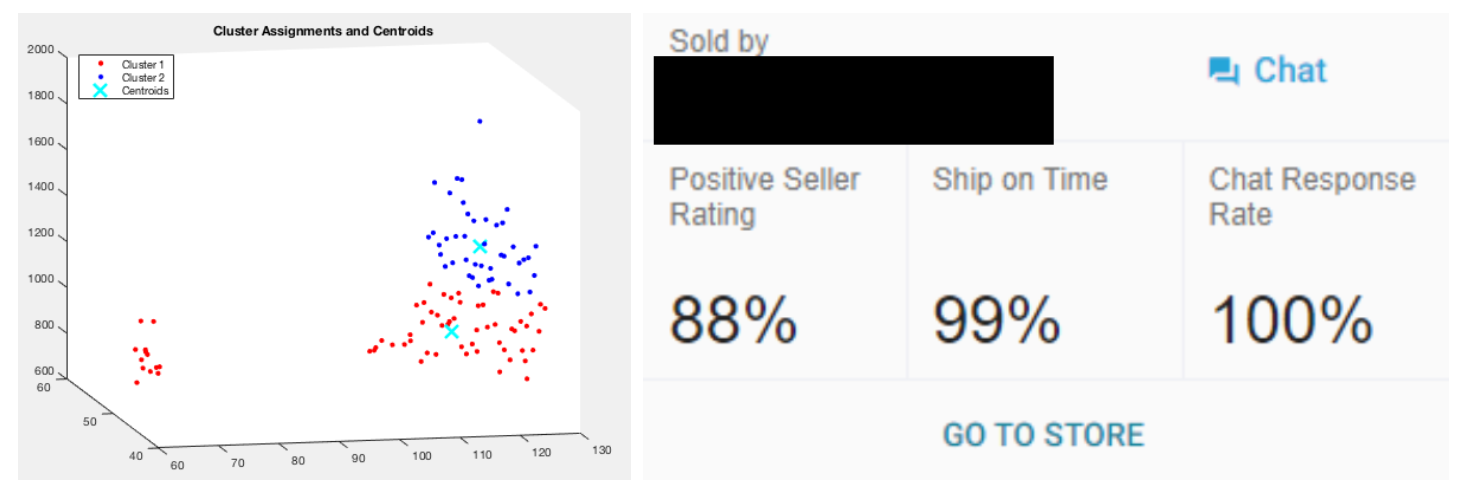Click the Cluster 1 legend label

(x=143, y=65)
